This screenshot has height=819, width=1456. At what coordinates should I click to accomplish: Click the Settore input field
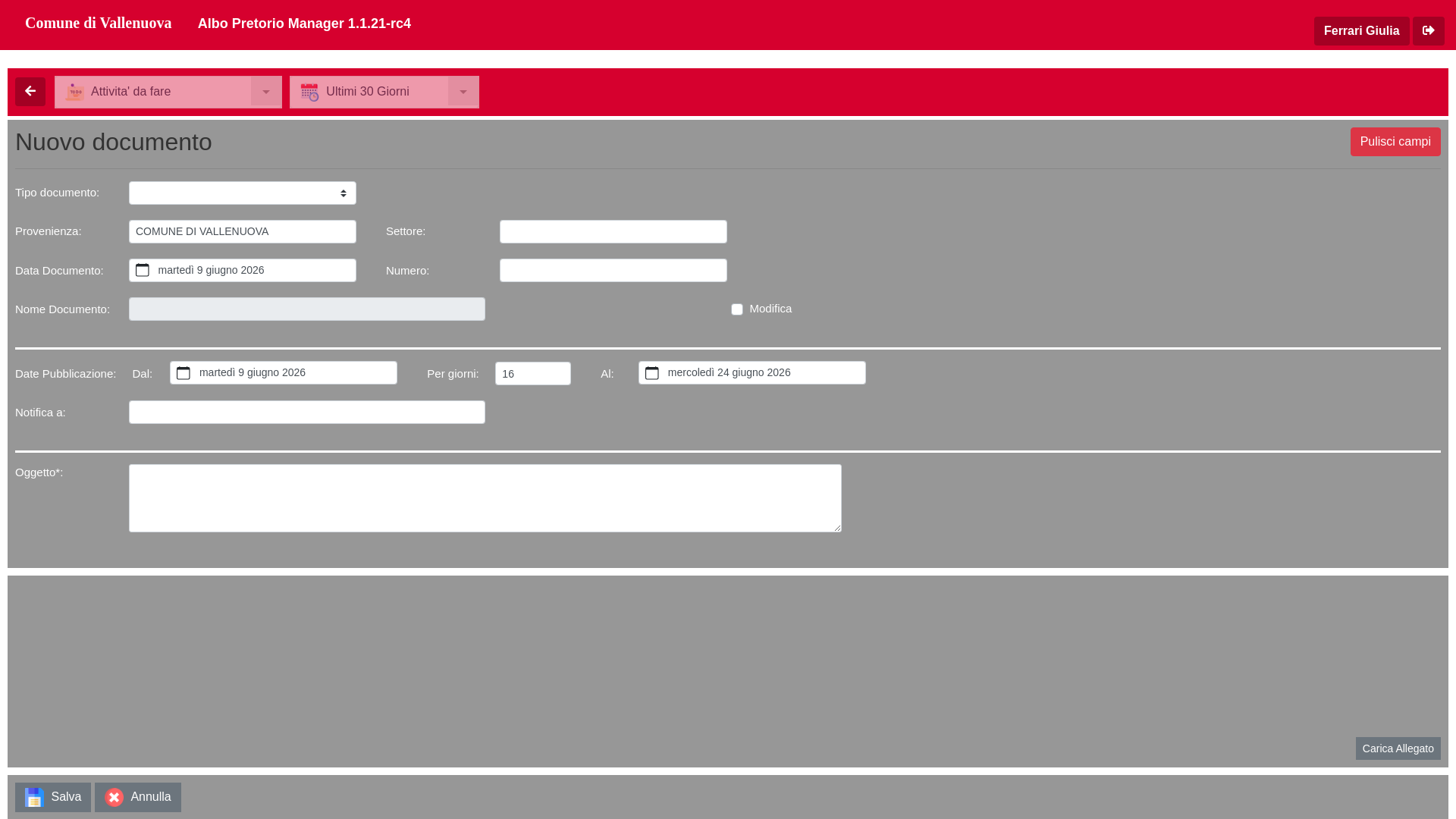pyautogui.click(x=613, y=232)
